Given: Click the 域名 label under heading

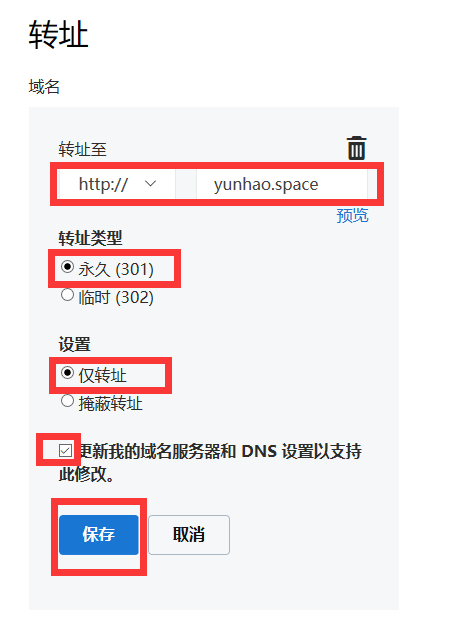Looking at the screenshot, I should [44, 87].
